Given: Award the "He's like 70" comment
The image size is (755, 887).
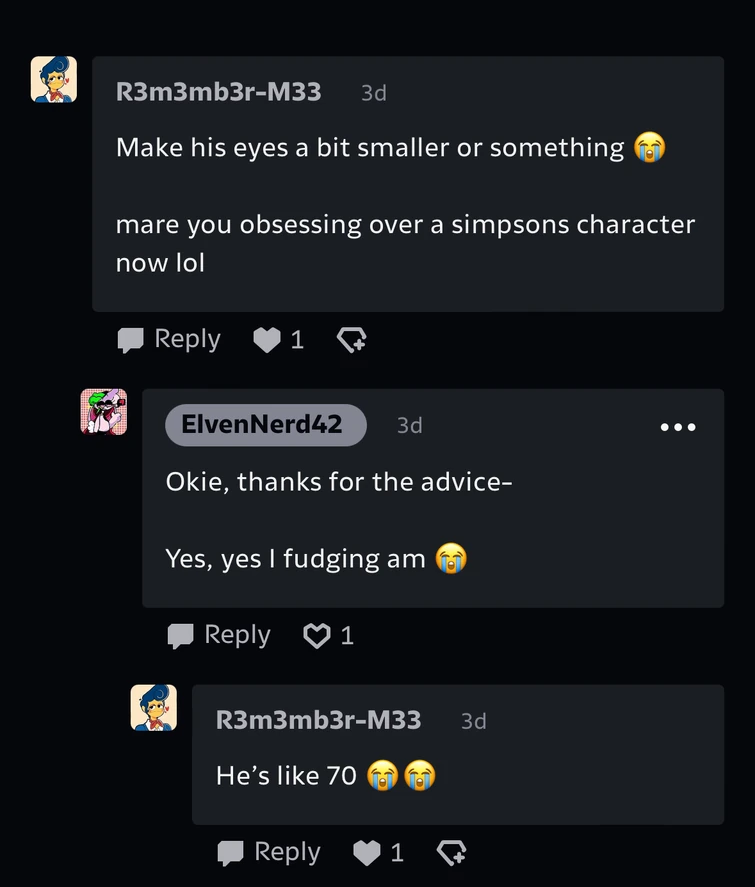Looking at the screenshot, I should [x=451, y=853].
